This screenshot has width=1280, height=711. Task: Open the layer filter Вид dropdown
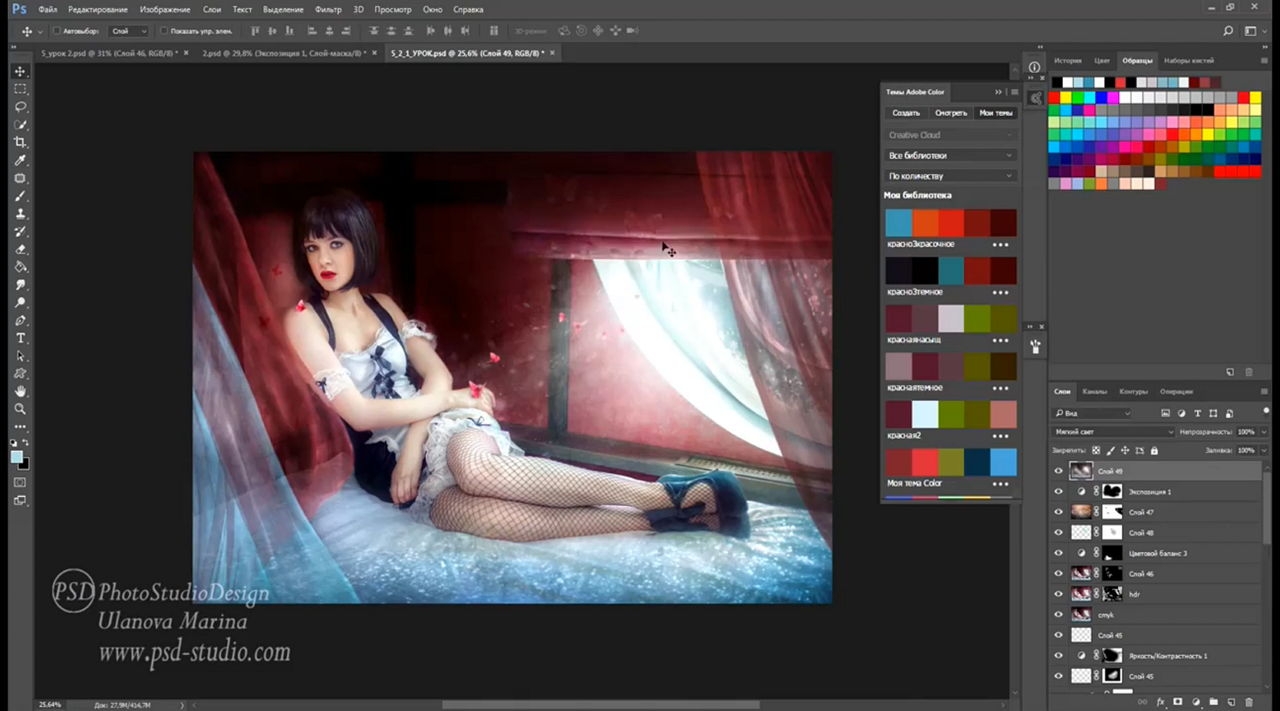pyautogui.click(x=1092, y=413)
